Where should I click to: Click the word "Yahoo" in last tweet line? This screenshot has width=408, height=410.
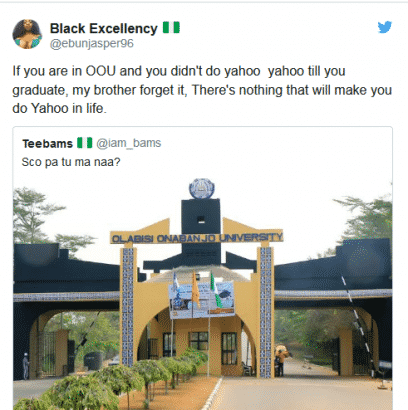point(48,108)
